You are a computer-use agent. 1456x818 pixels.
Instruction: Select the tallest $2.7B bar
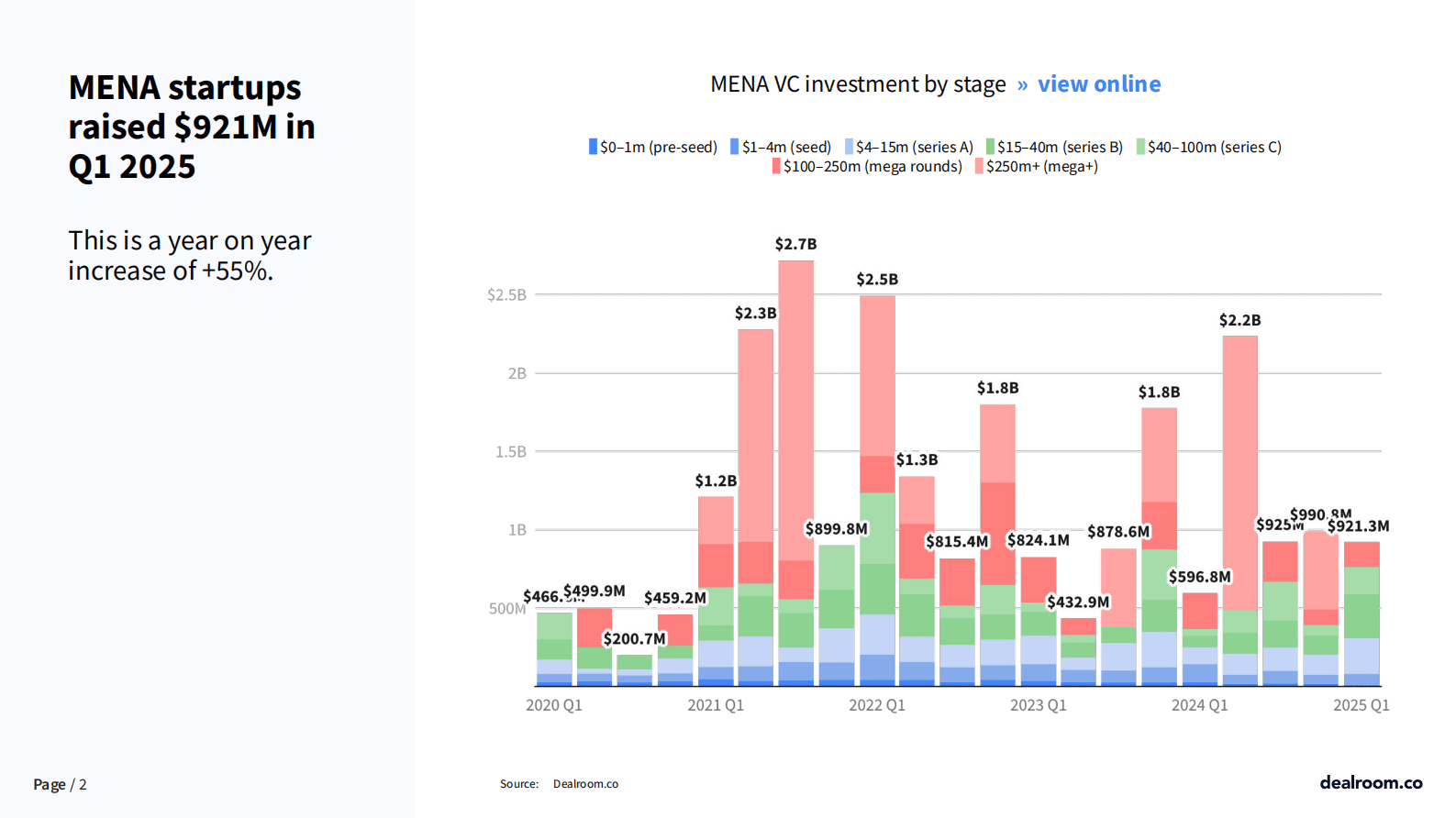pyautogui.click(x=795, y=473)
